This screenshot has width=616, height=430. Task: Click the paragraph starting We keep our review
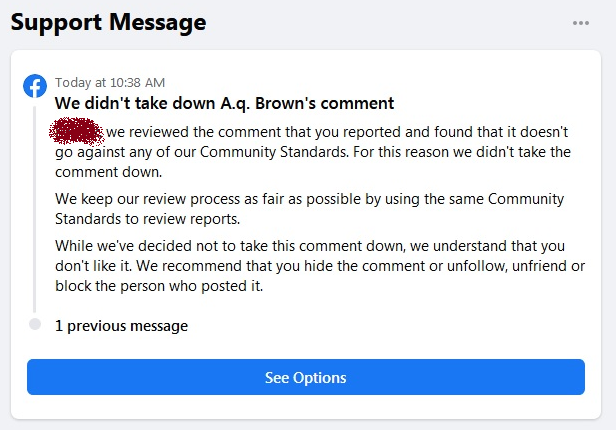310,209
